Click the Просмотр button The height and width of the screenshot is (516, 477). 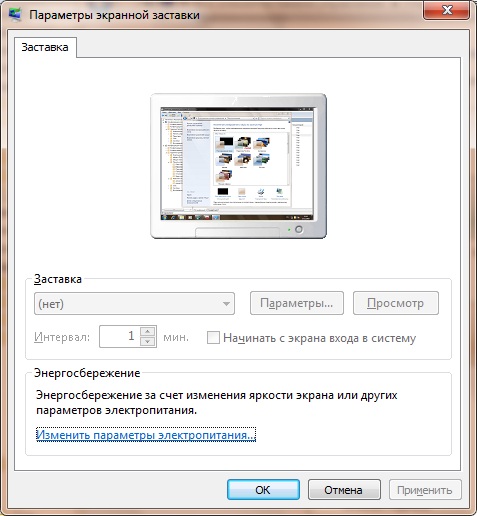click(396, 303)
